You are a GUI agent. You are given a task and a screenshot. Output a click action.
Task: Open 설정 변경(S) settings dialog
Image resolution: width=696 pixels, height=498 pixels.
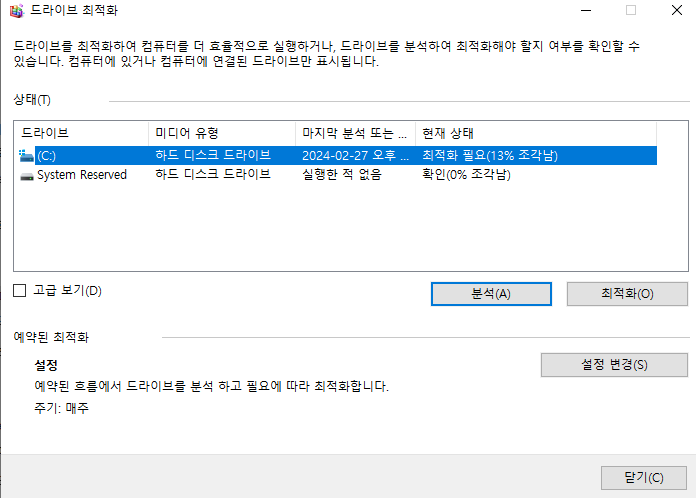[x=614, y=365]
